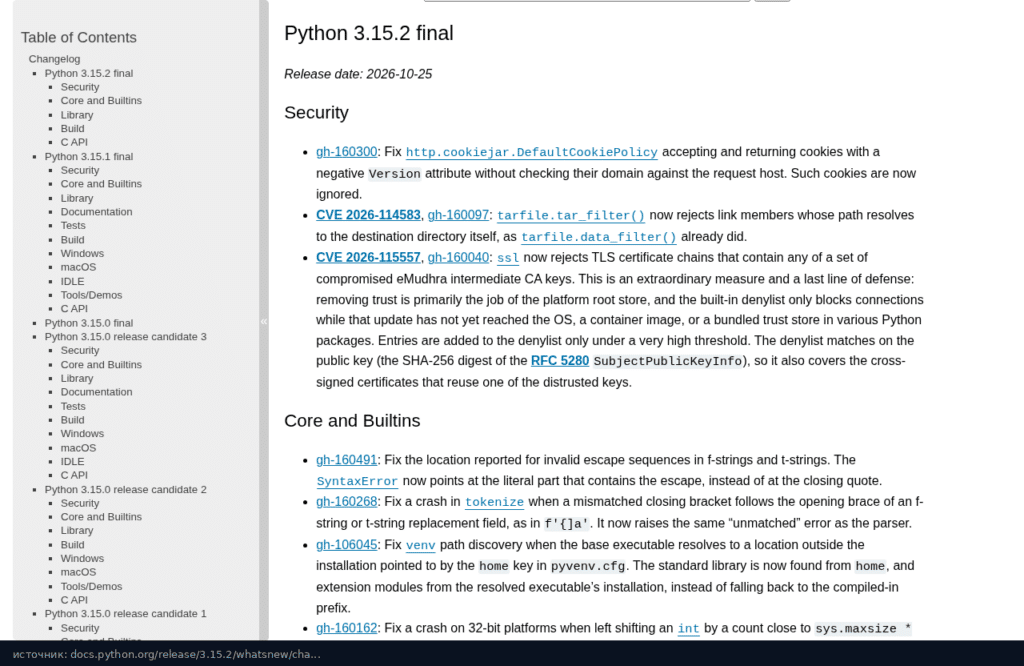
Task: Open Core and Builtins under Python 3.15.2 final in sidebar
Action: pos(101,101)
